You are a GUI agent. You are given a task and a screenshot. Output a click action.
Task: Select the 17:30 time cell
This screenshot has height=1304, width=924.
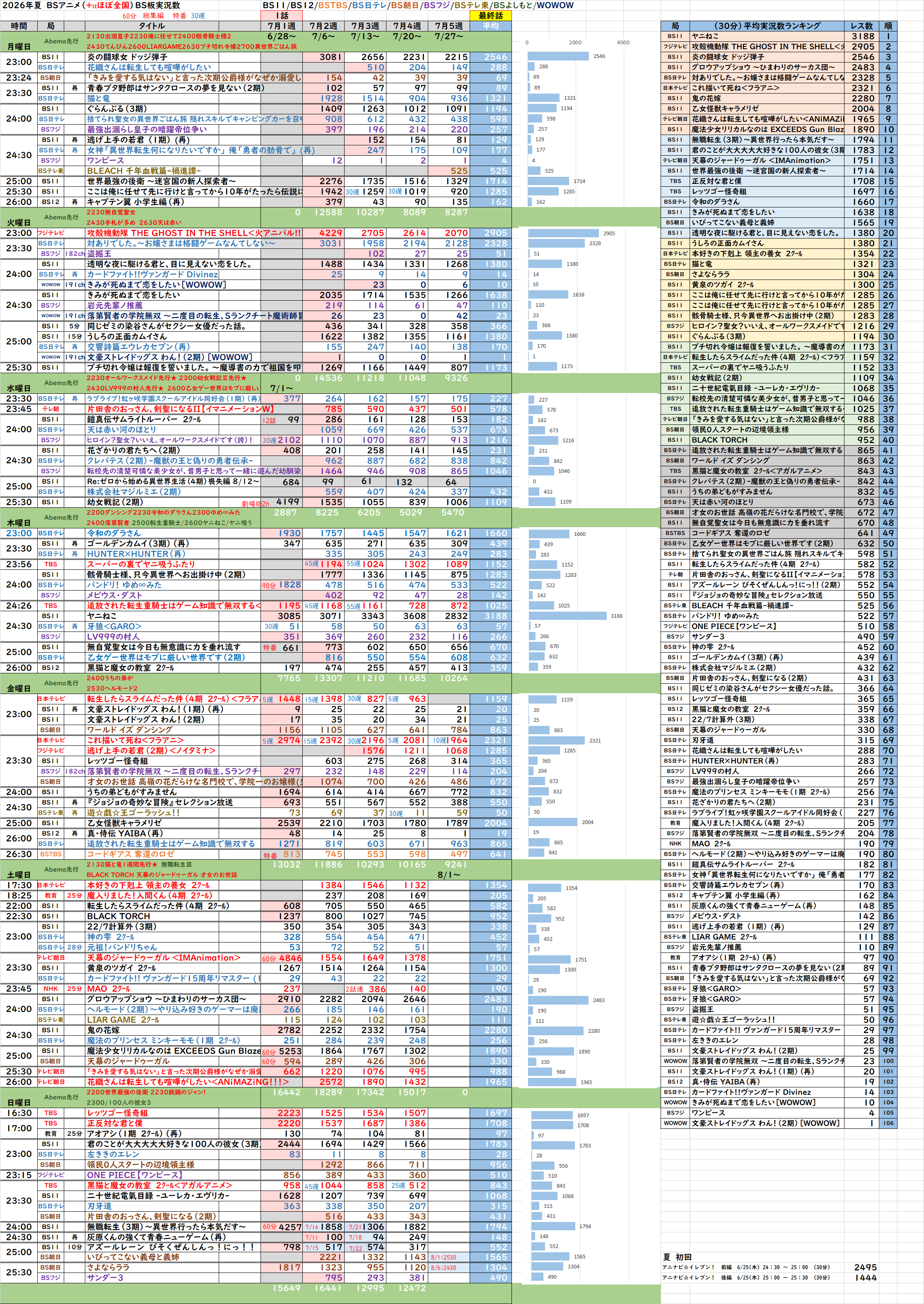coord(19,885)
